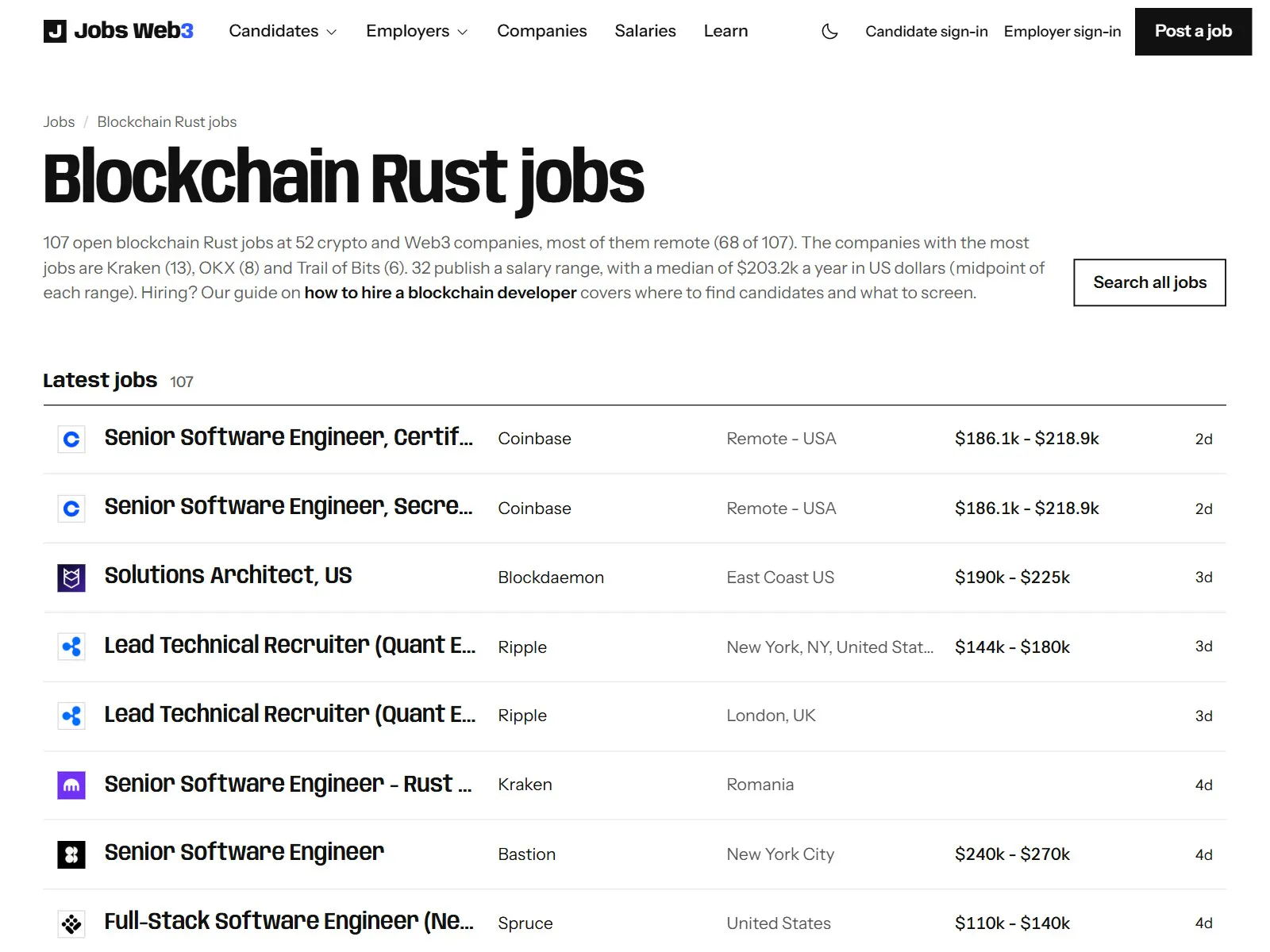The height and width of the screenshot is (952, 1270).
Task: Open Senior Software Engineer, Secre... job title
Action: pos(289,506)
